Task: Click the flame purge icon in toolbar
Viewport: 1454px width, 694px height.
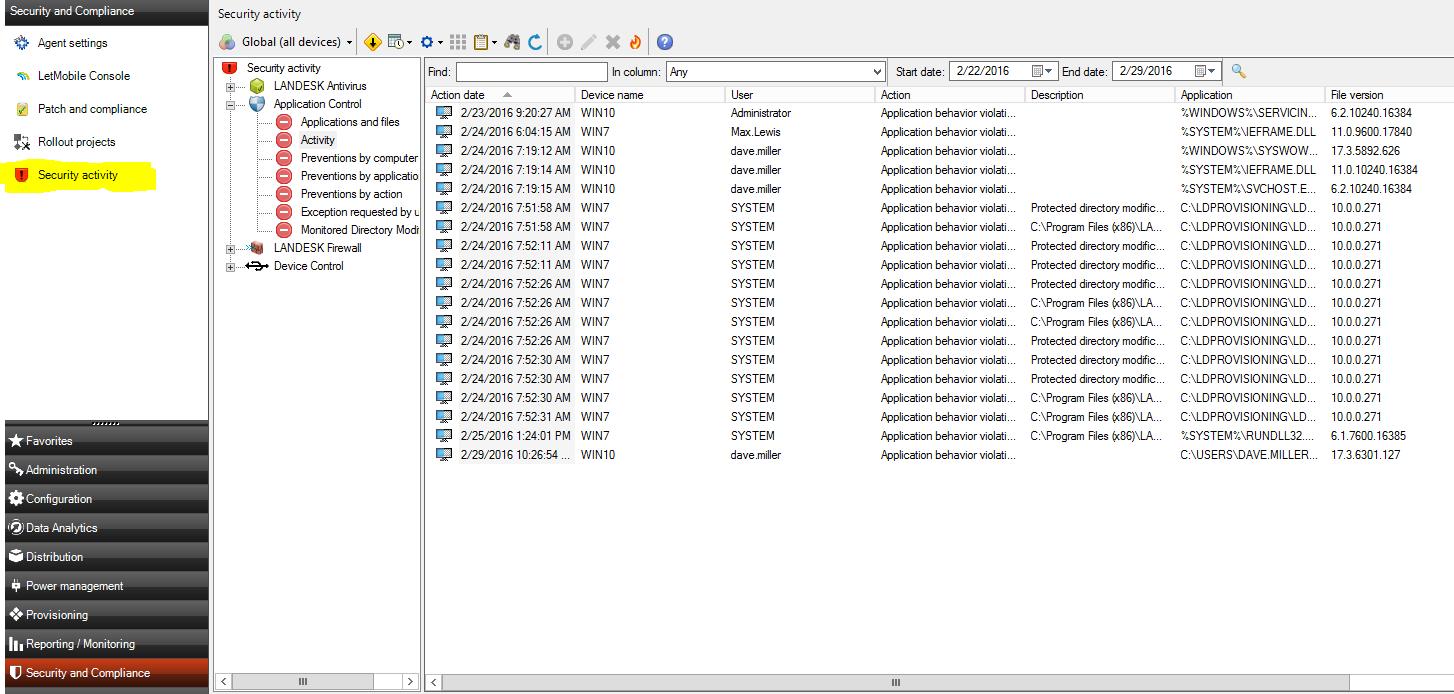Action: (635, 42)
